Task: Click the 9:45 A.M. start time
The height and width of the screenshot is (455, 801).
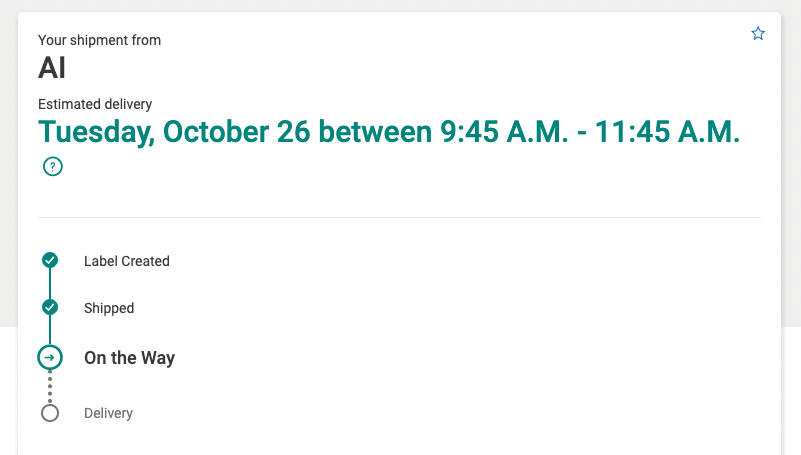Action: click(506, 132)
